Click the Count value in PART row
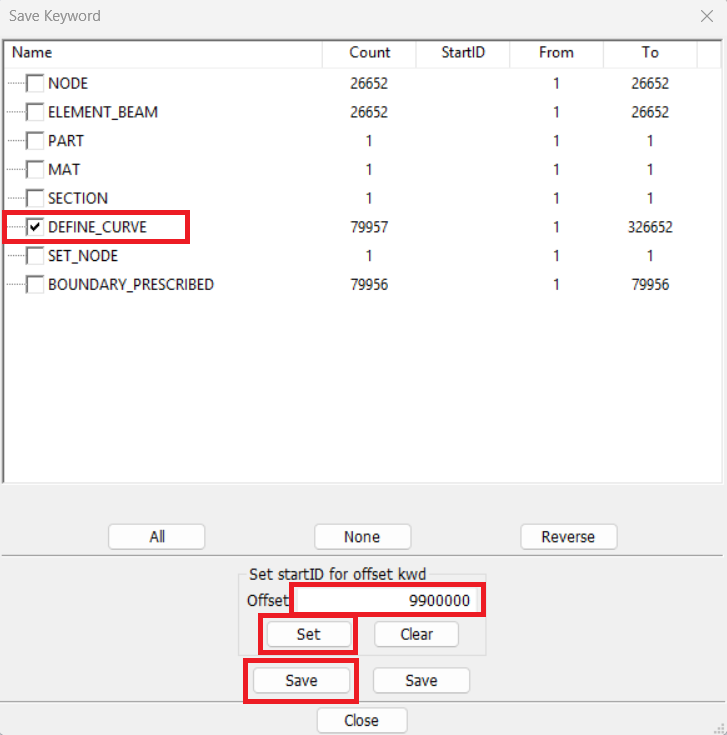727x735 pixels. pos(369,141)
